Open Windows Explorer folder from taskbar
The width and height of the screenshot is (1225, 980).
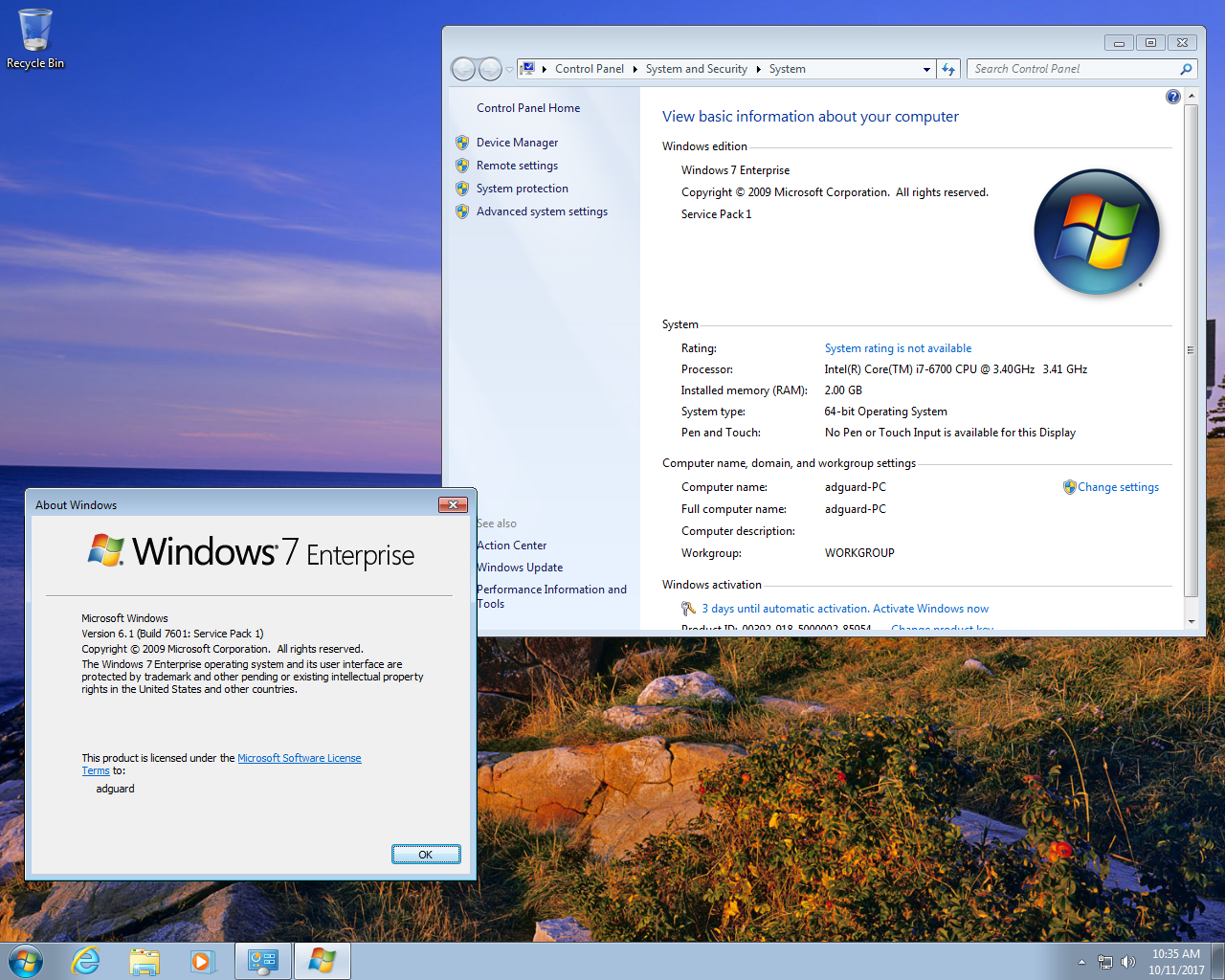point(145,961)
